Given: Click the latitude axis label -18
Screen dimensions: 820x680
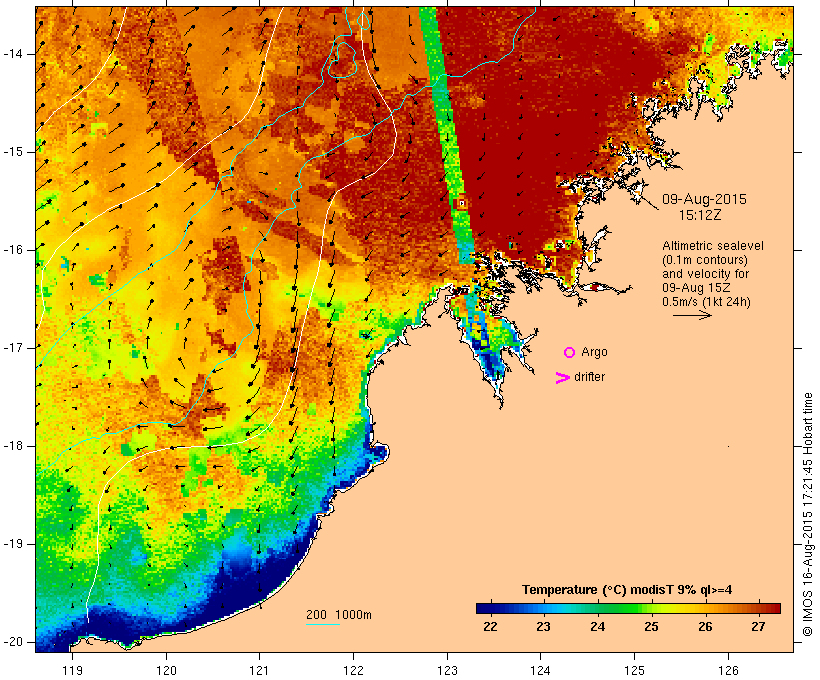Looking at the screenshot, I should click(x=12, y=446).
